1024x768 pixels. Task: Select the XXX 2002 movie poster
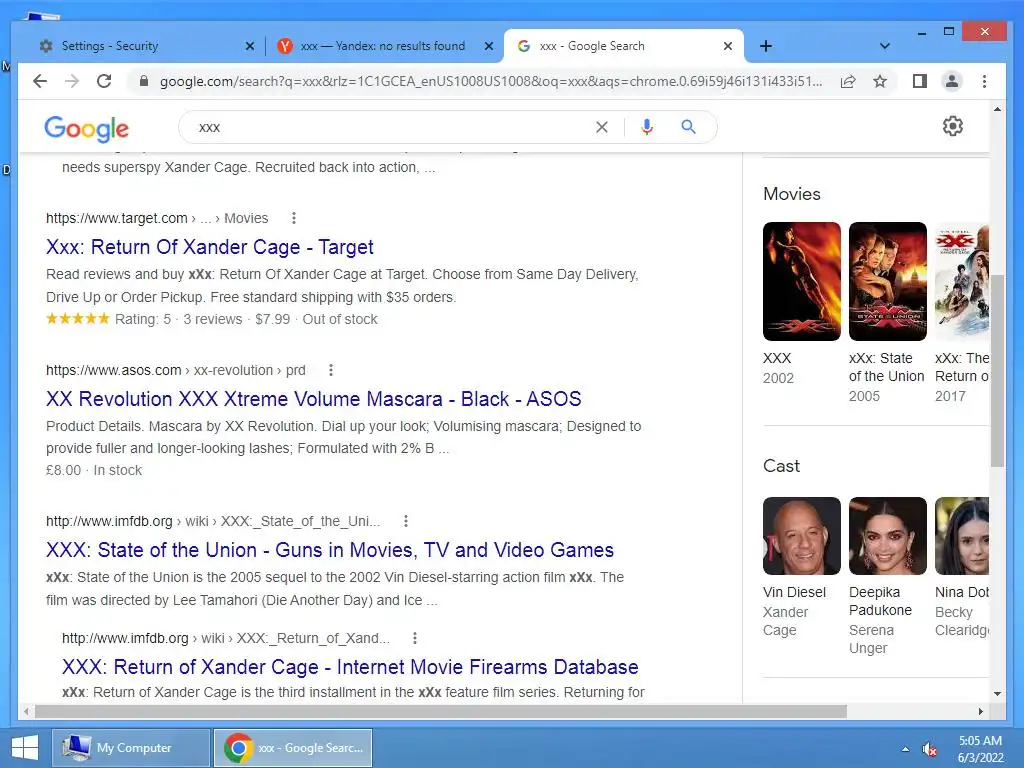click(802, 281)
